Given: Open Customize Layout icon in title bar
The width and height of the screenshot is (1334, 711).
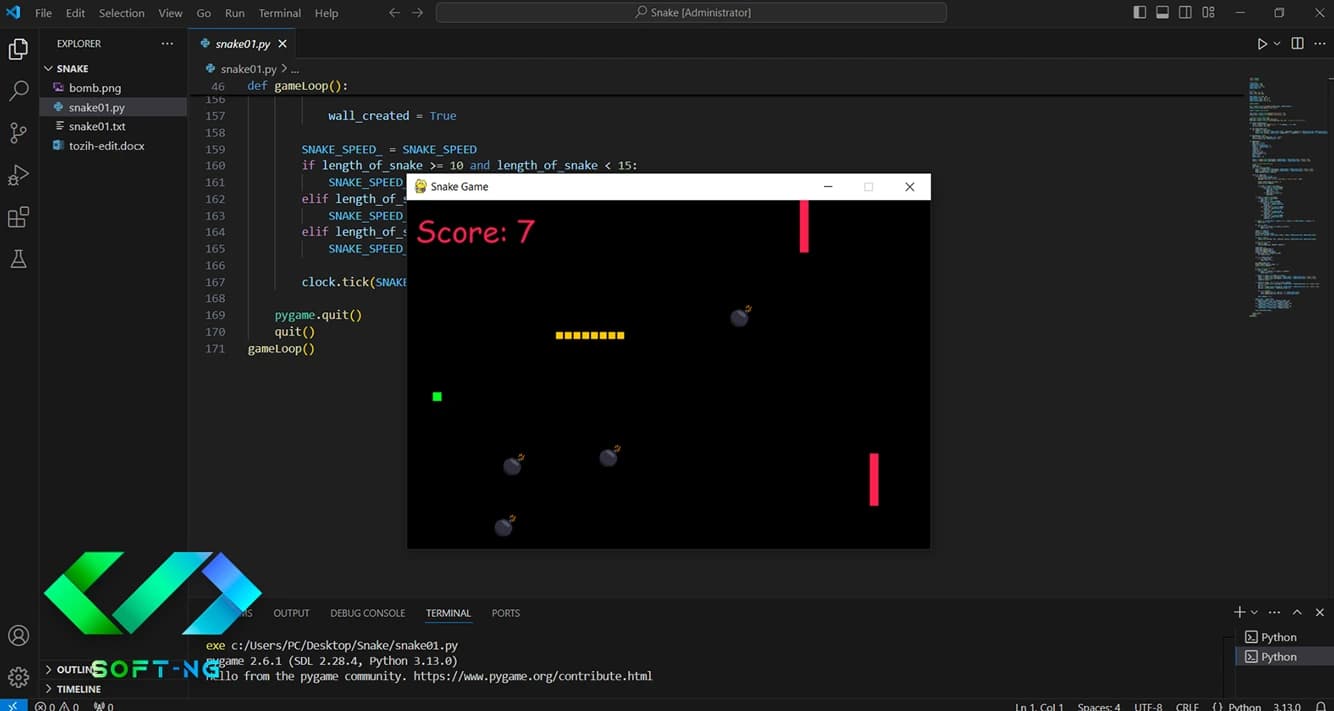Looking at the screenshot, I should (x=1209, y=13).
